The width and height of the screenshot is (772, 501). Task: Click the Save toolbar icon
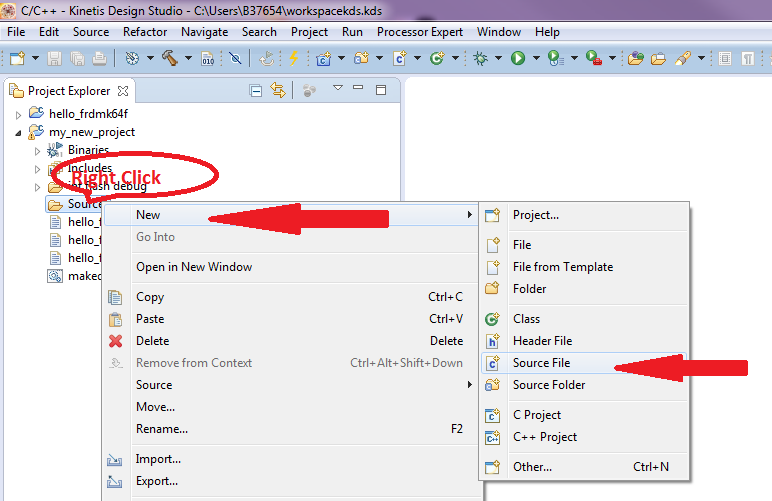pyautogui.click(x=54, y=59)
